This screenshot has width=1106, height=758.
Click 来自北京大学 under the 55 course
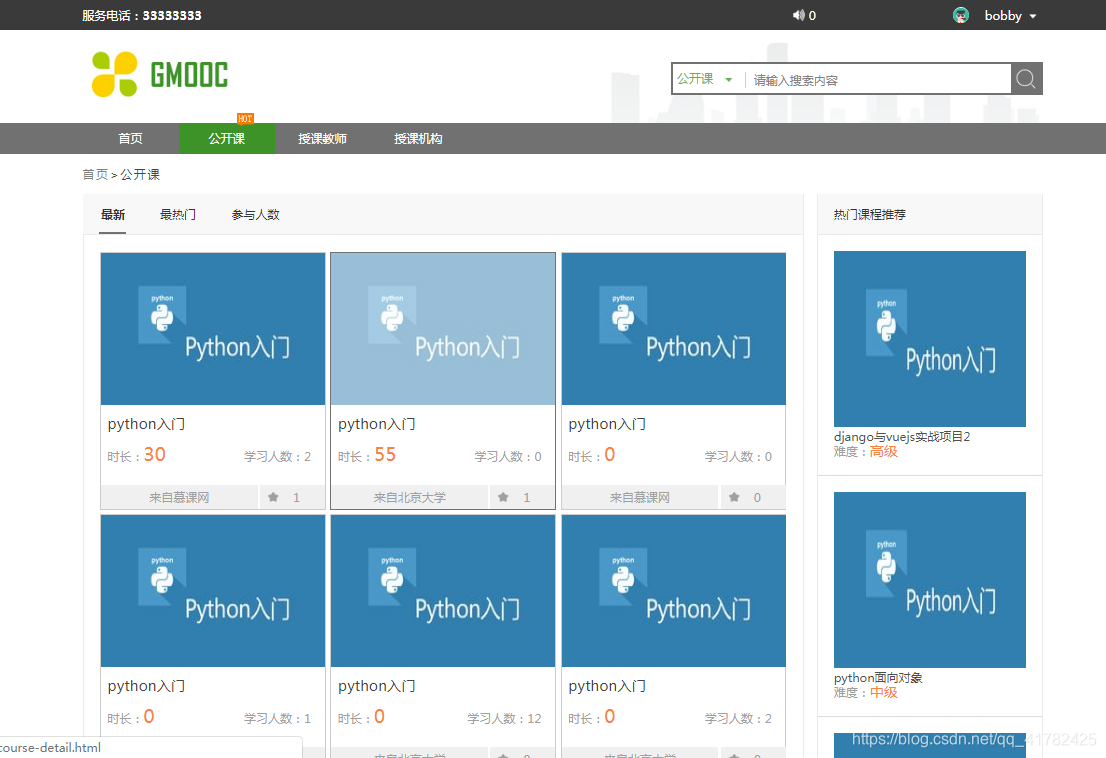tap(409, 497)
